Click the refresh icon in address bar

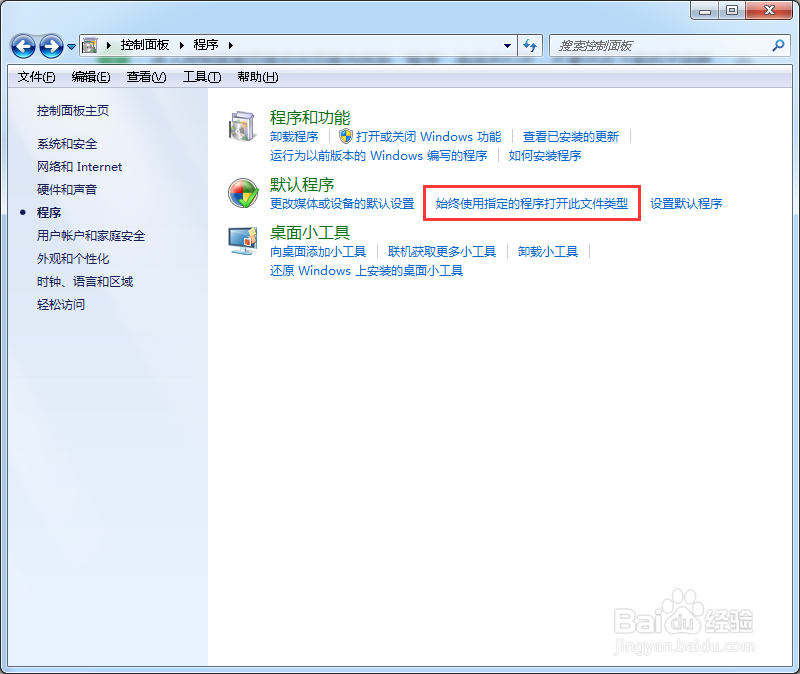531,45
